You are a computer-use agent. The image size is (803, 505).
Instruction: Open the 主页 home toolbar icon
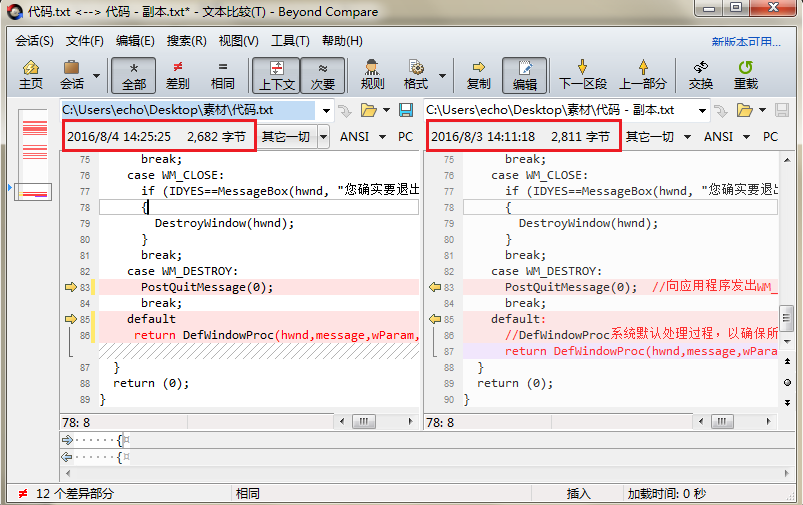tap(31, 75)
